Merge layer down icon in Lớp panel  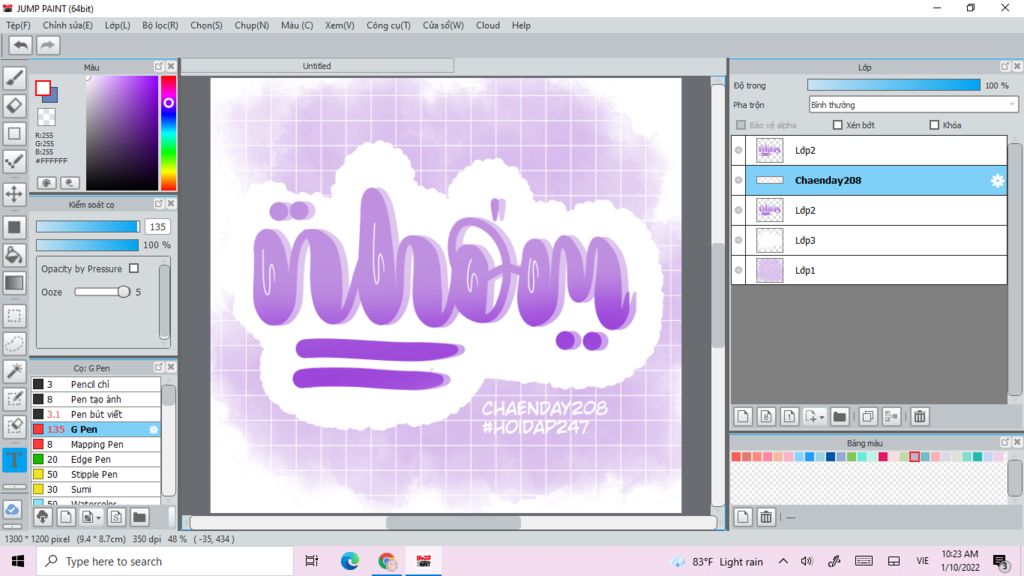click(x=891, y=417)
